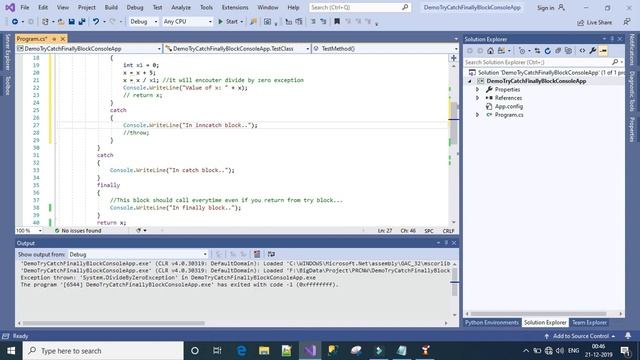Open the Debug configuration dropdown
This screenshot has height=360, width=640.
[x=144, y=22]
